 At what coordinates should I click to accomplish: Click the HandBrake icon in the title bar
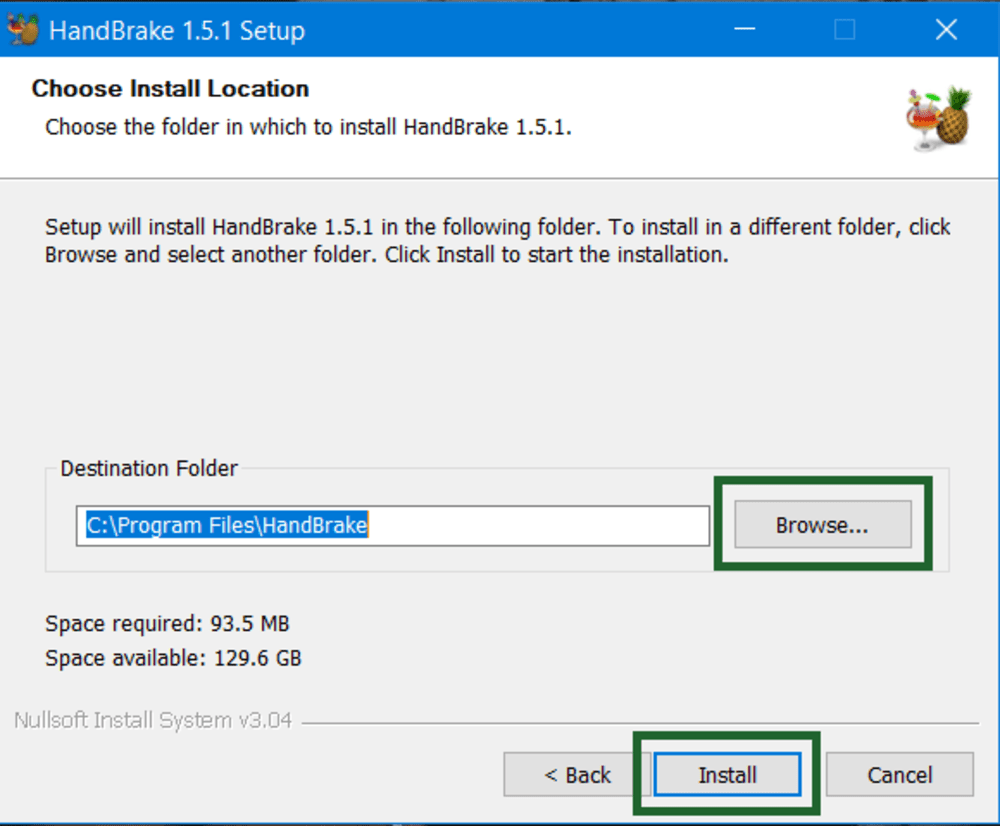[23, 30]
